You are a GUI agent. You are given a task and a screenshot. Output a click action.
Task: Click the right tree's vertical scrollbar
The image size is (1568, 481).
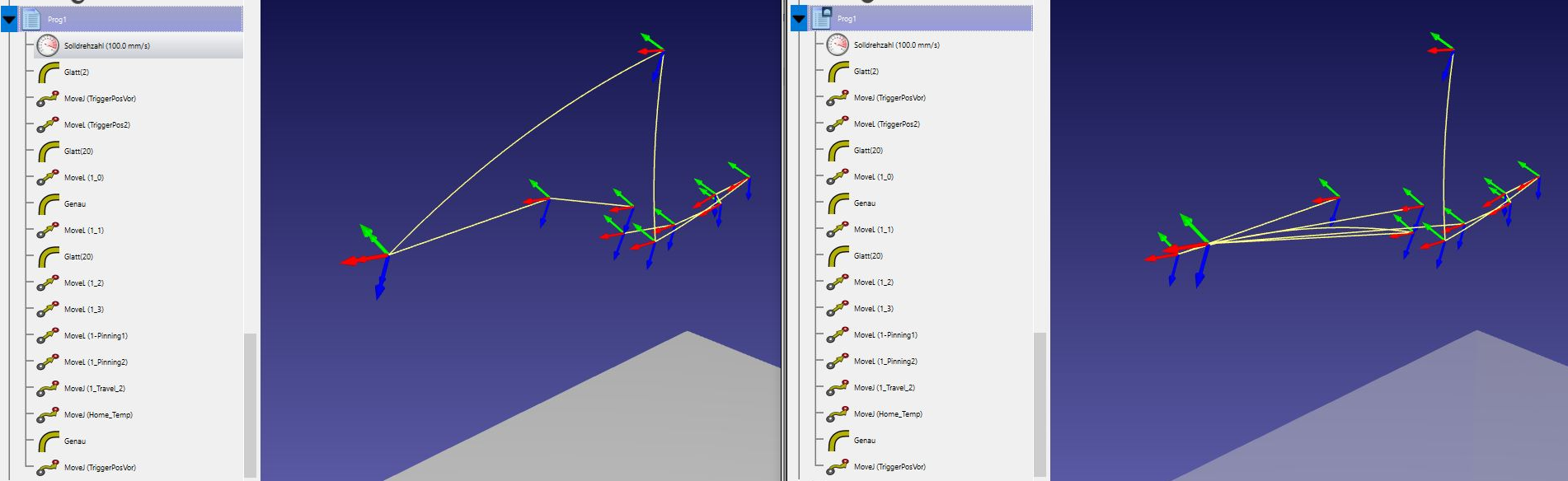(x=1040, y=404)
